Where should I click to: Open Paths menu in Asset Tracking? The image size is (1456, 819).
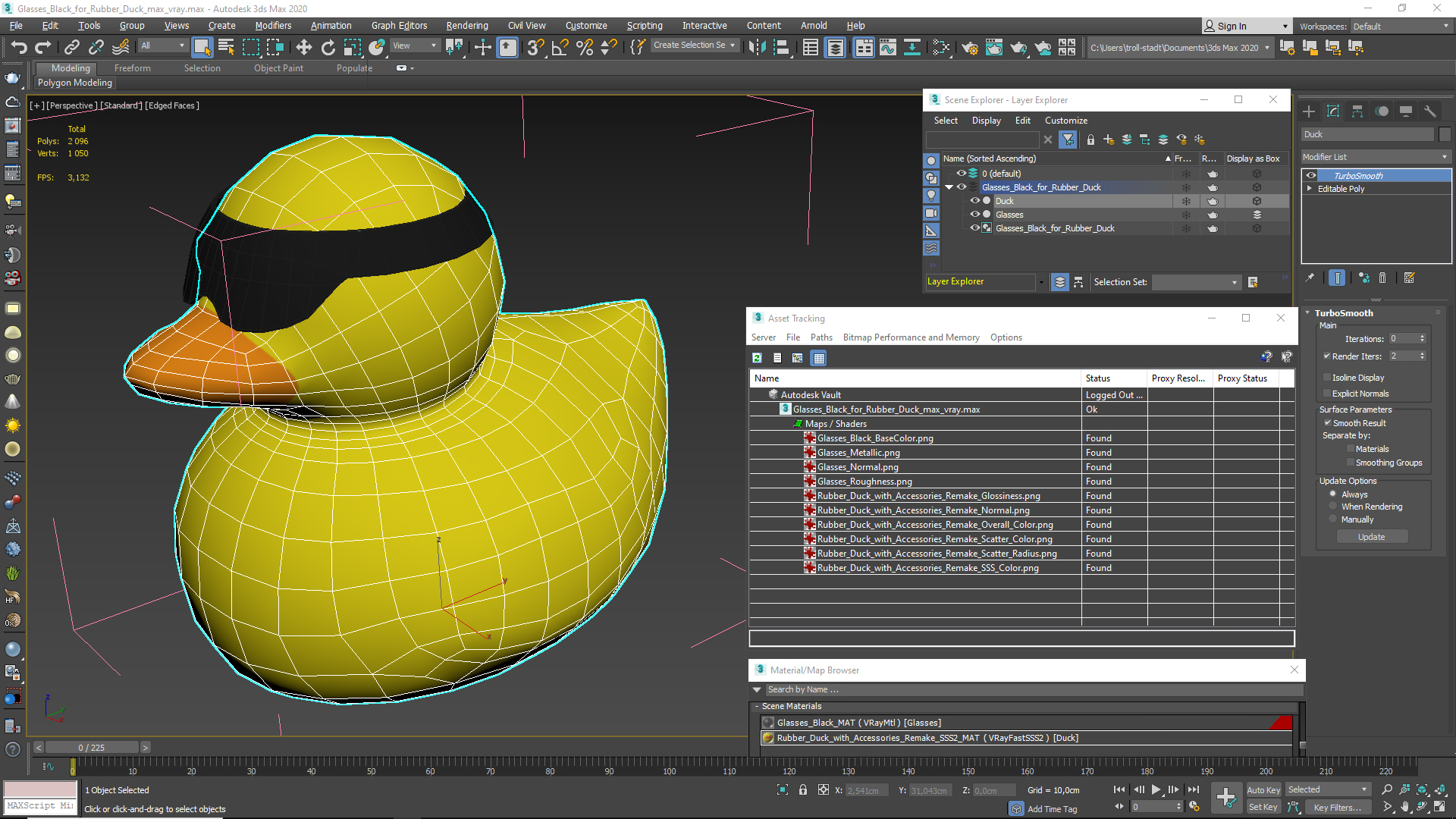[821, 337]
